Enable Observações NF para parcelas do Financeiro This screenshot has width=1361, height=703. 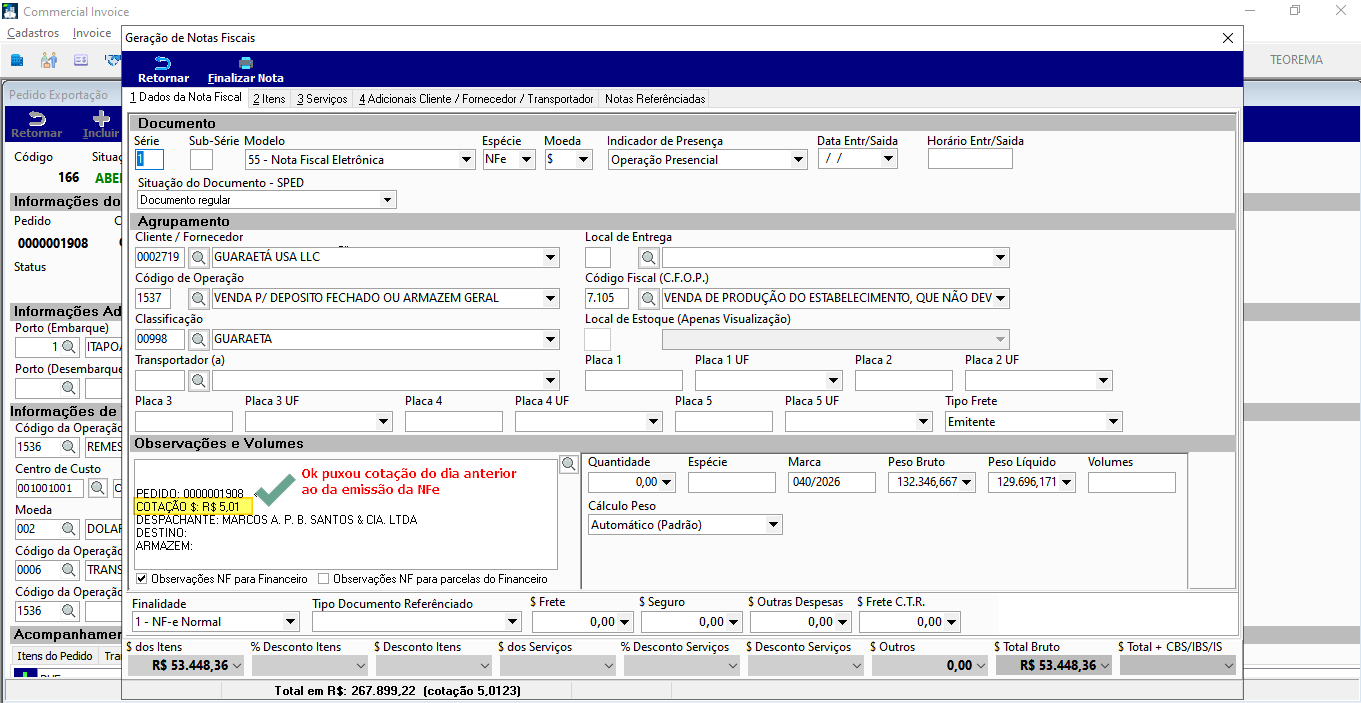(324, 578)
